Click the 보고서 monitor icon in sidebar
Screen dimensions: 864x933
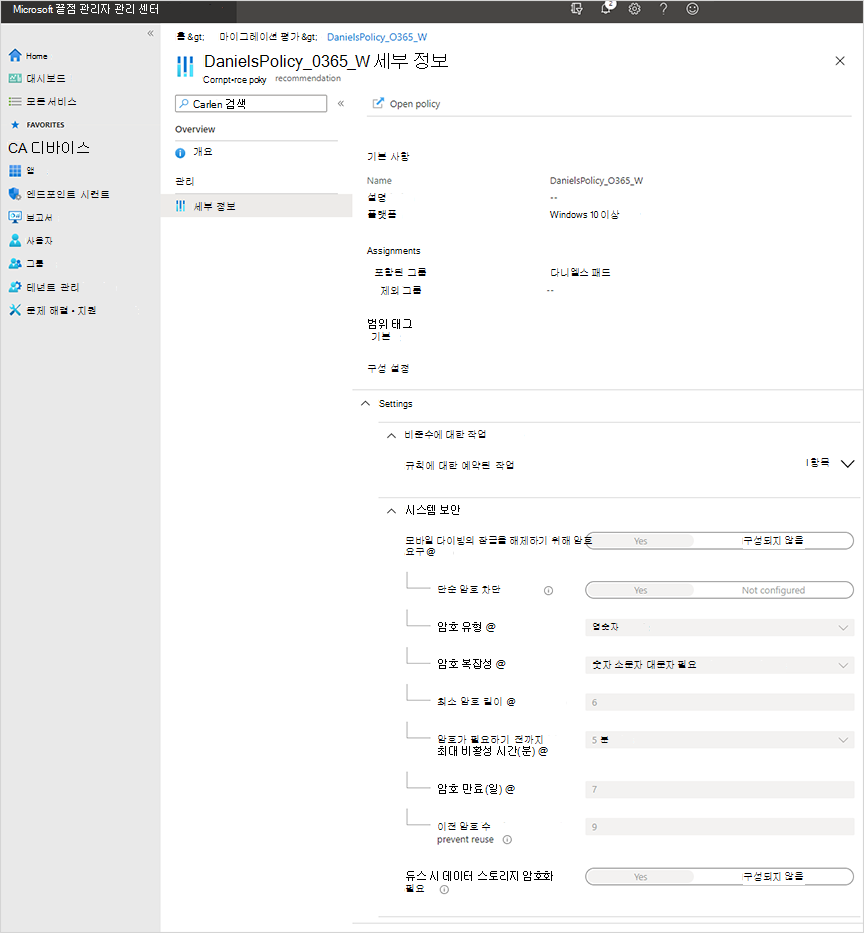click(x=15, y=217)
